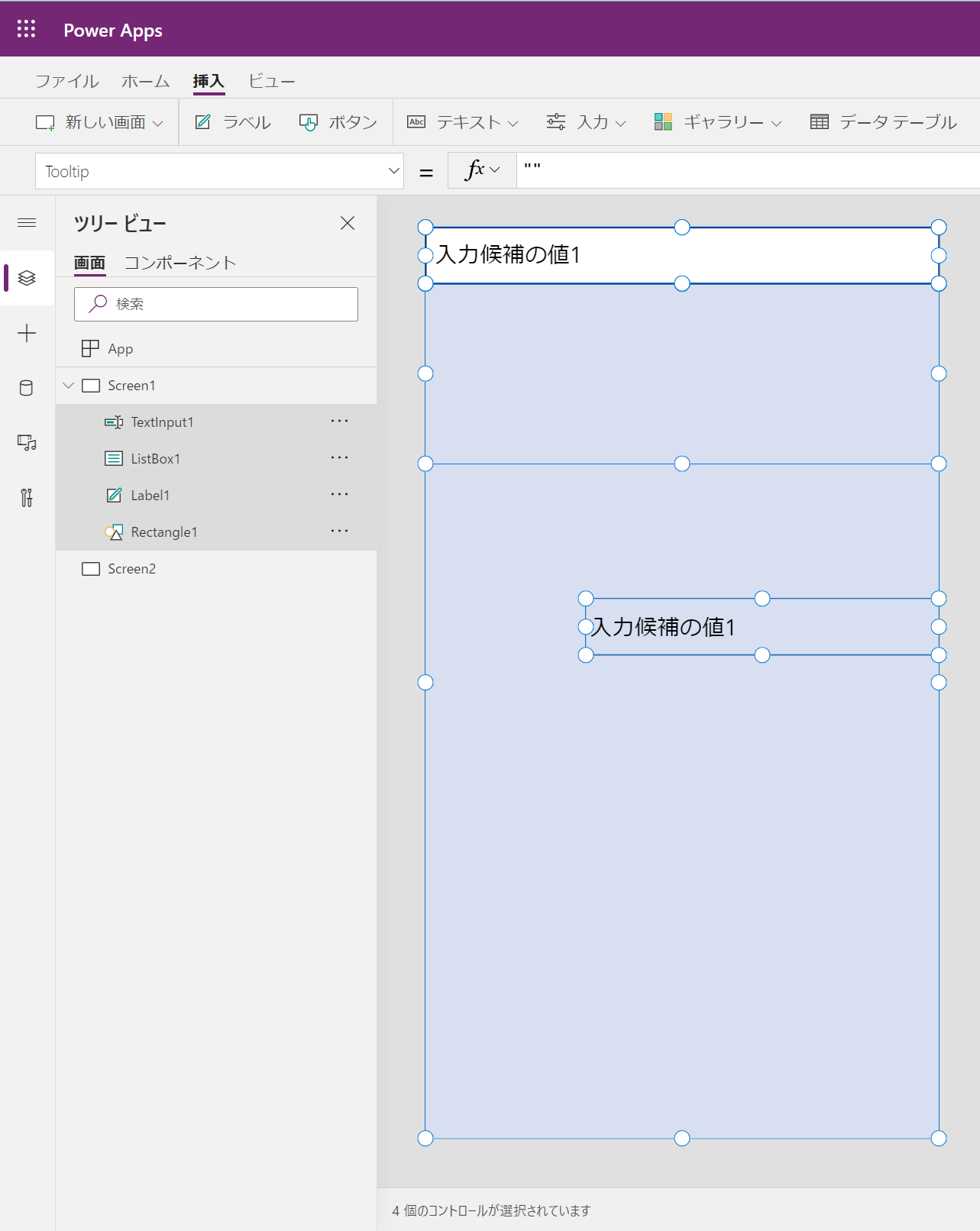Open the Input controls dropdown

pyautogui.click(x=587, y=122)
